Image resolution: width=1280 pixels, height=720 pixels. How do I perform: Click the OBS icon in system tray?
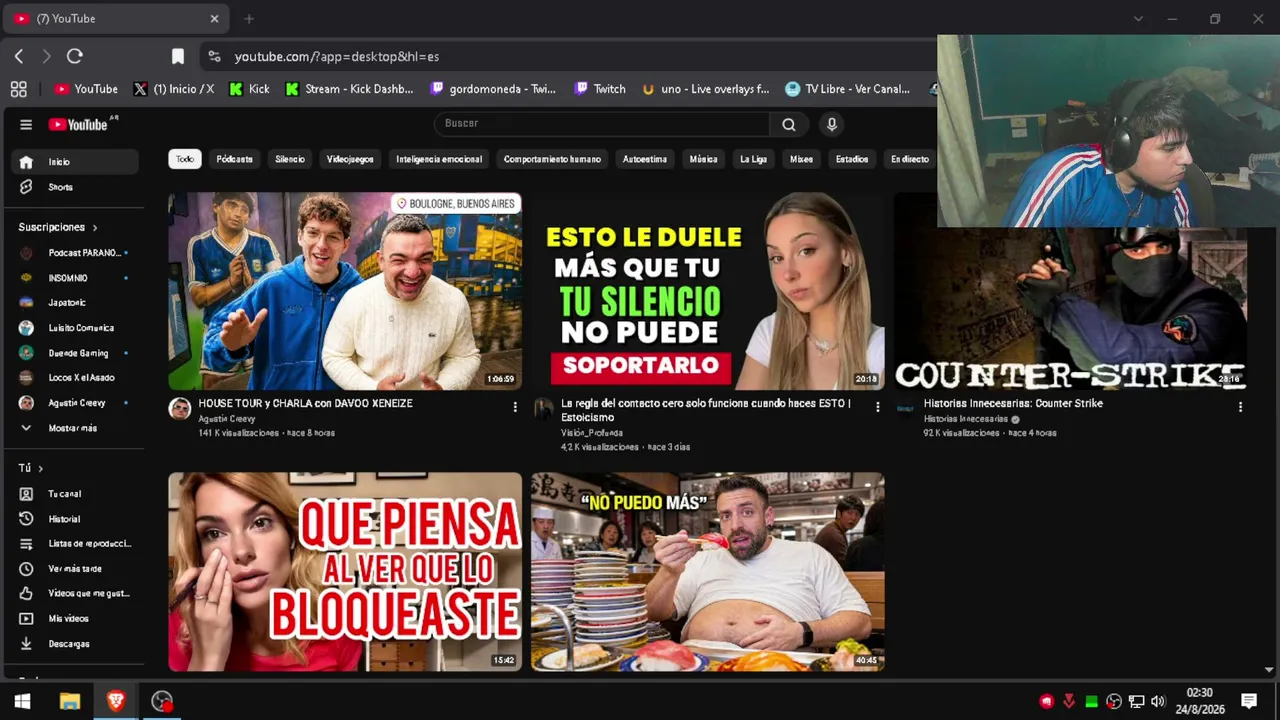[x=1113, y=702]
